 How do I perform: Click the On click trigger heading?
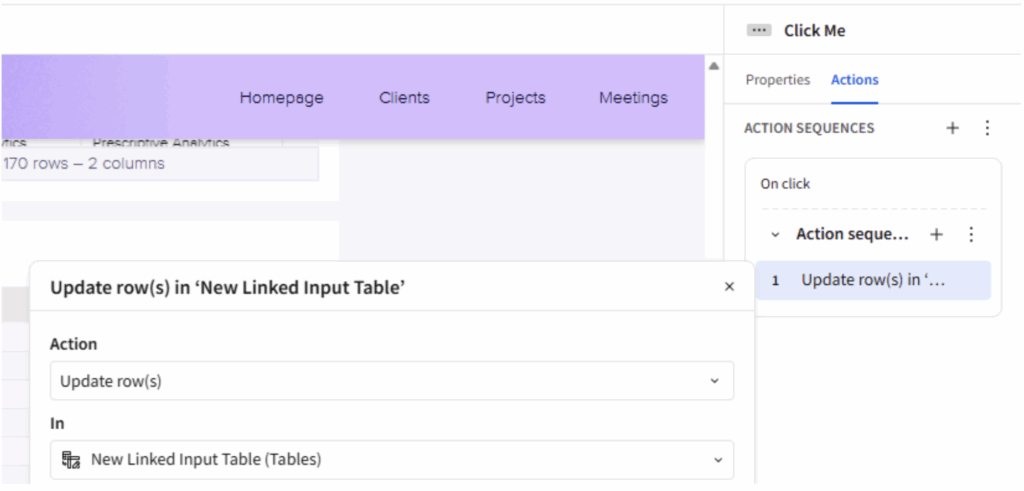click(785, 184)
